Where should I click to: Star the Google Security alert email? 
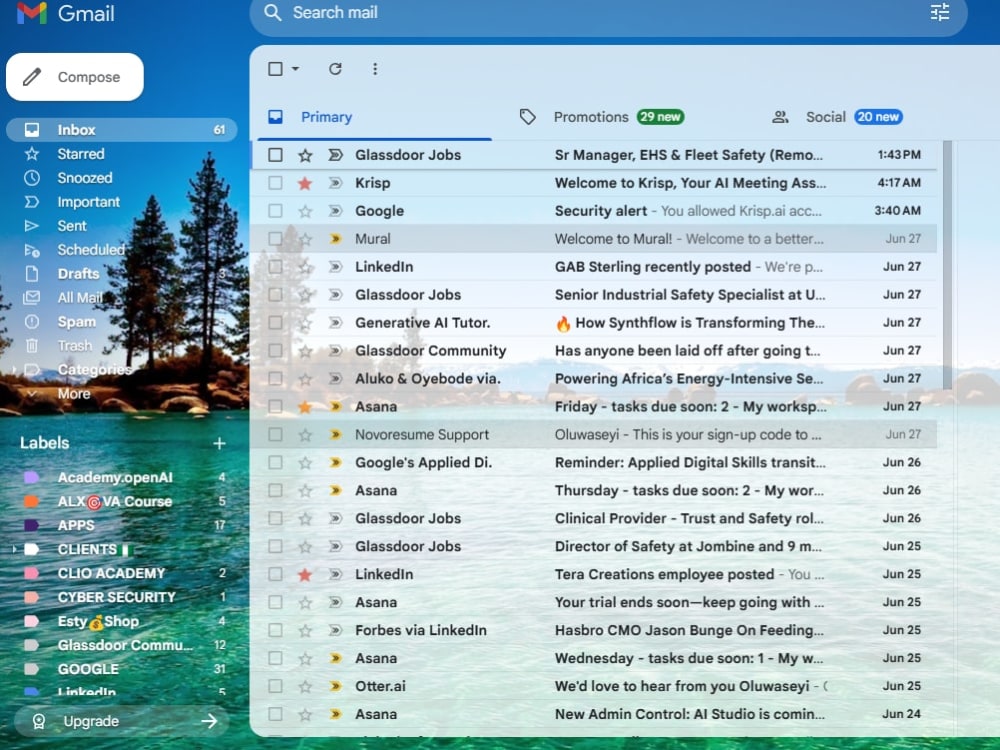tap(305, 211)
